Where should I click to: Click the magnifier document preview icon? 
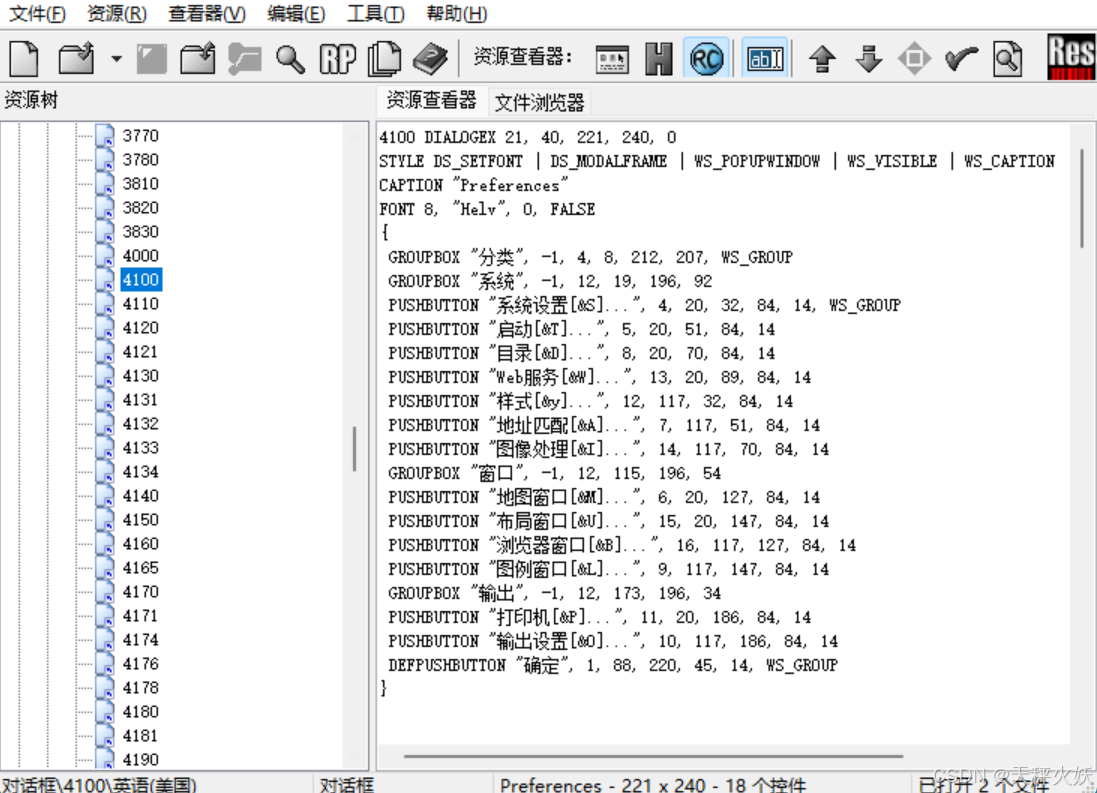tap(1008, 58)
